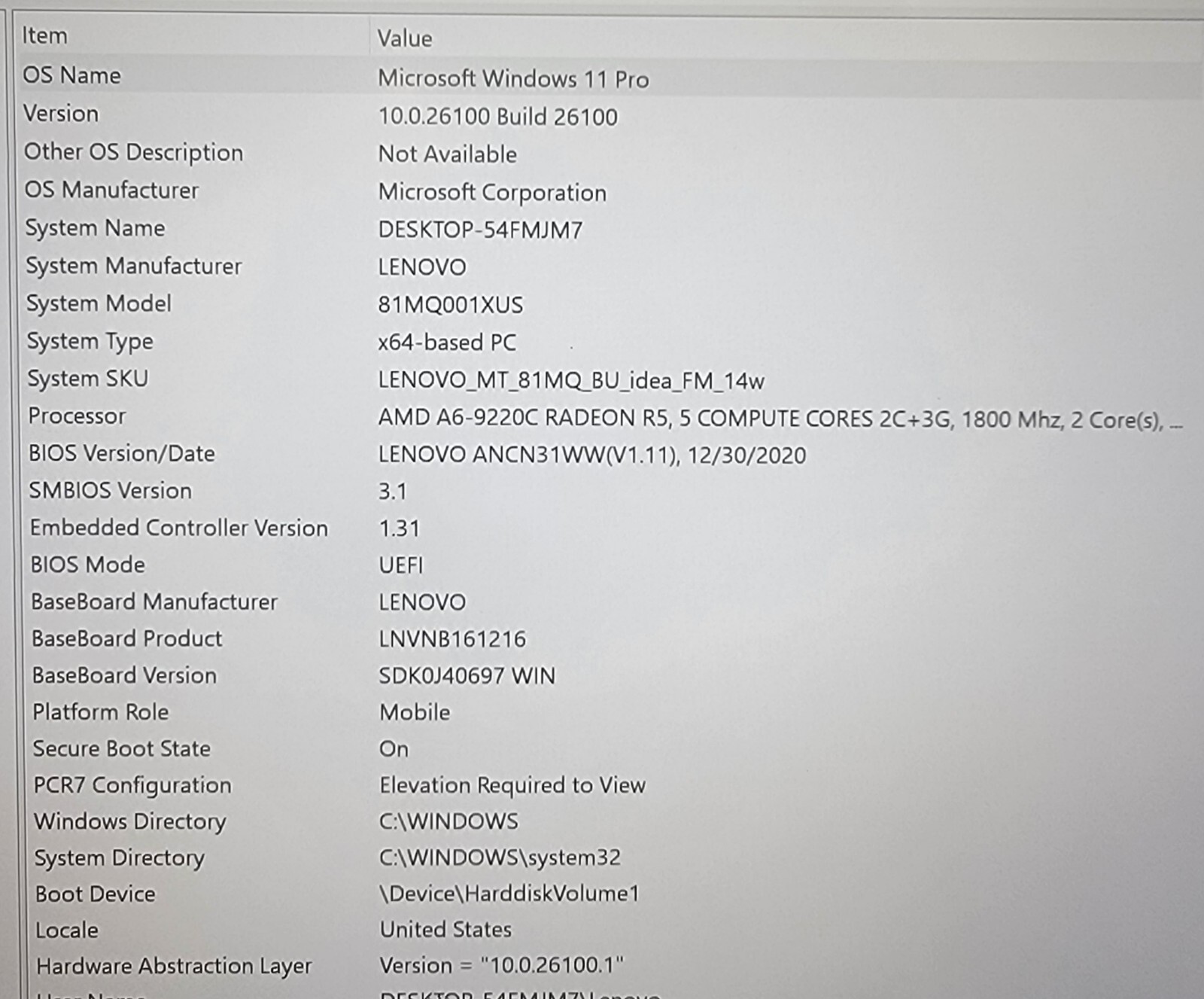Image resolution: width=1204 pixels, height=999 pixels.
Task: Select HAL Version = "10.0.26100.1" value
Action: [x=502, y=965]
